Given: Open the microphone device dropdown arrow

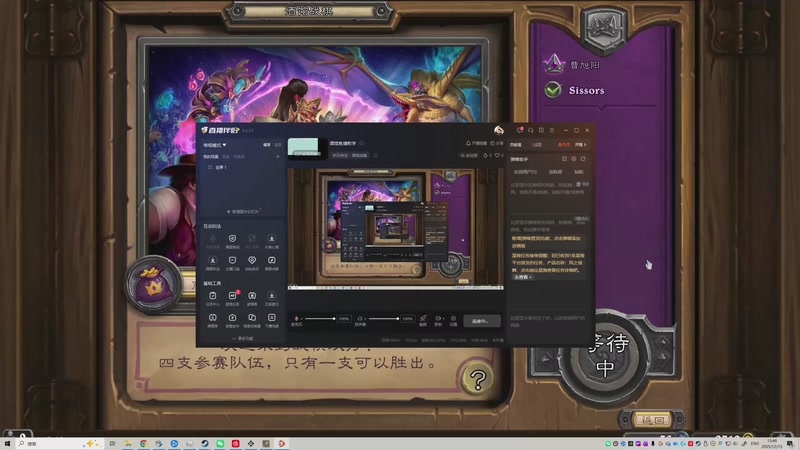Looking at the screenshot, I should (x=302, y=319).
